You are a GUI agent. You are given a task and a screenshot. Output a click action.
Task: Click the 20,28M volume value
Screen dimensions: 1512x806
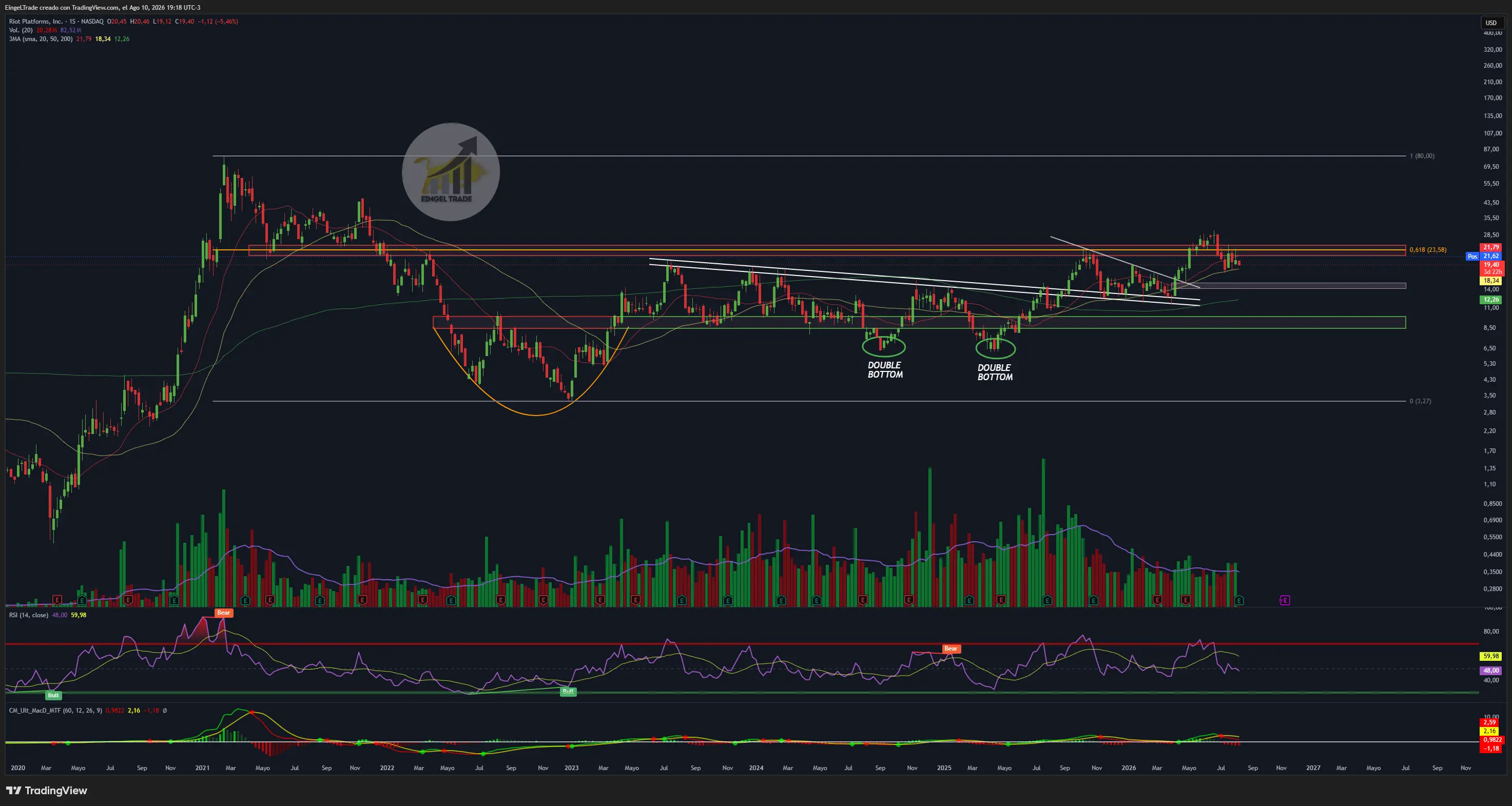[x=46, y=30]
